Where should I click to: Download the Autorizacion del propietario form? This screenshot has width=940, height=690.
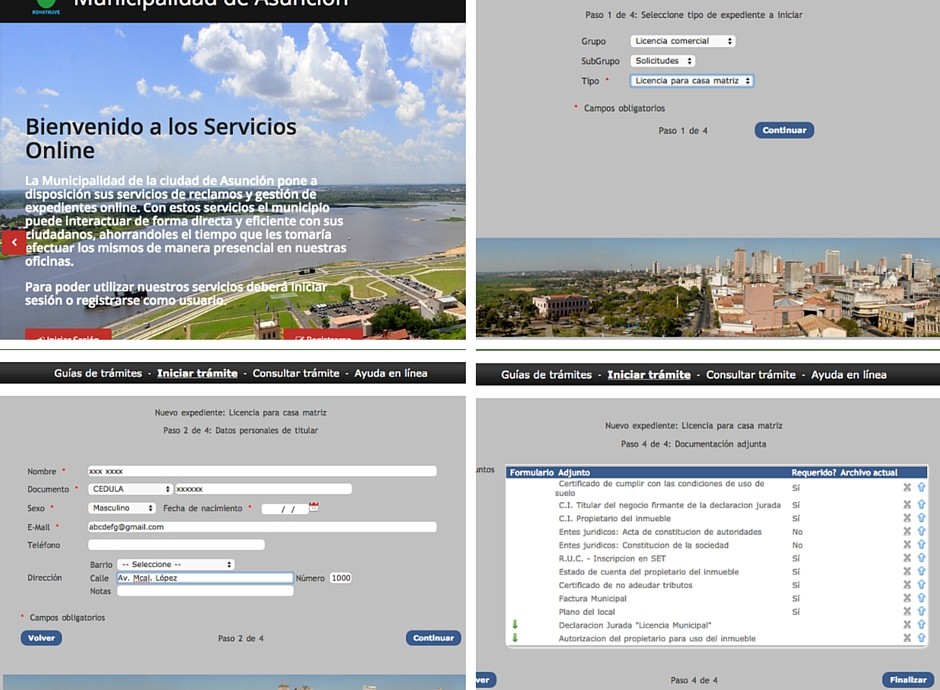point(515,638)
